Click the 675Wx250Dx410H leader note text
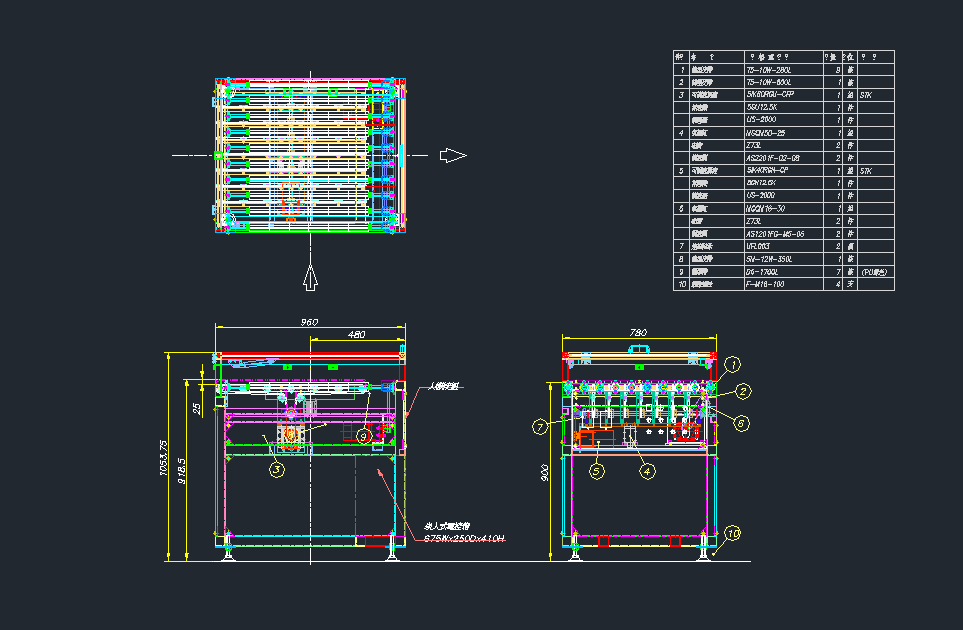Image resolution: width=963 pixels, height=630 pixels. tap(462, 537)
